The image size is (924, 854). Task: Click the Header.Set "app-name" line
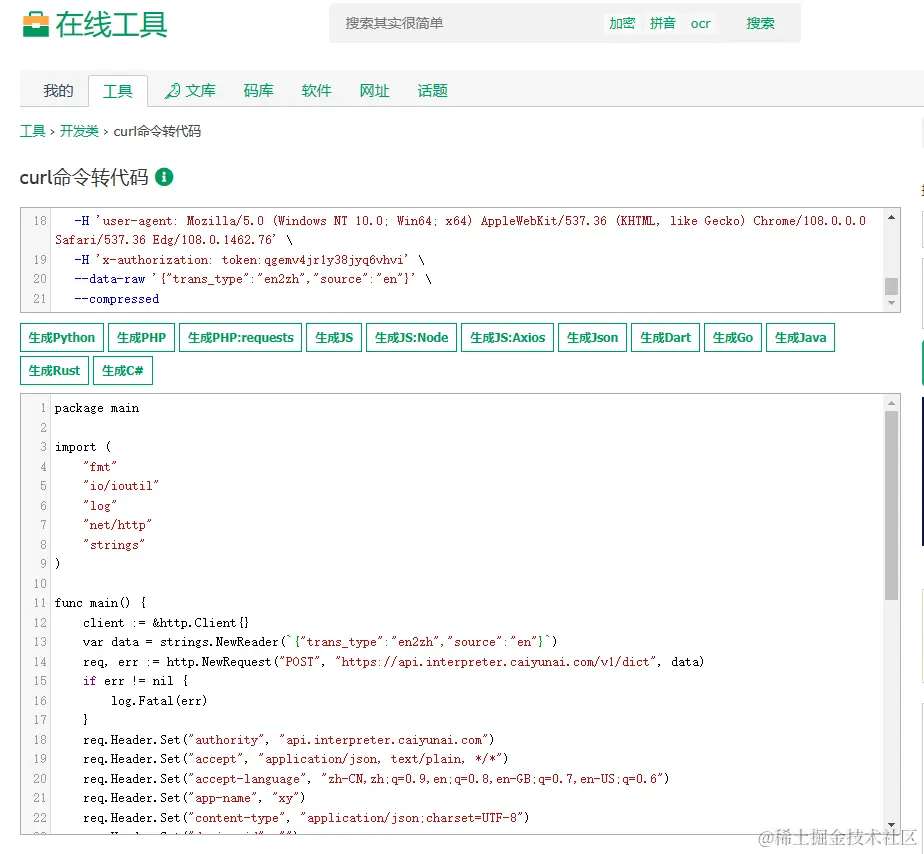(194, 797)
